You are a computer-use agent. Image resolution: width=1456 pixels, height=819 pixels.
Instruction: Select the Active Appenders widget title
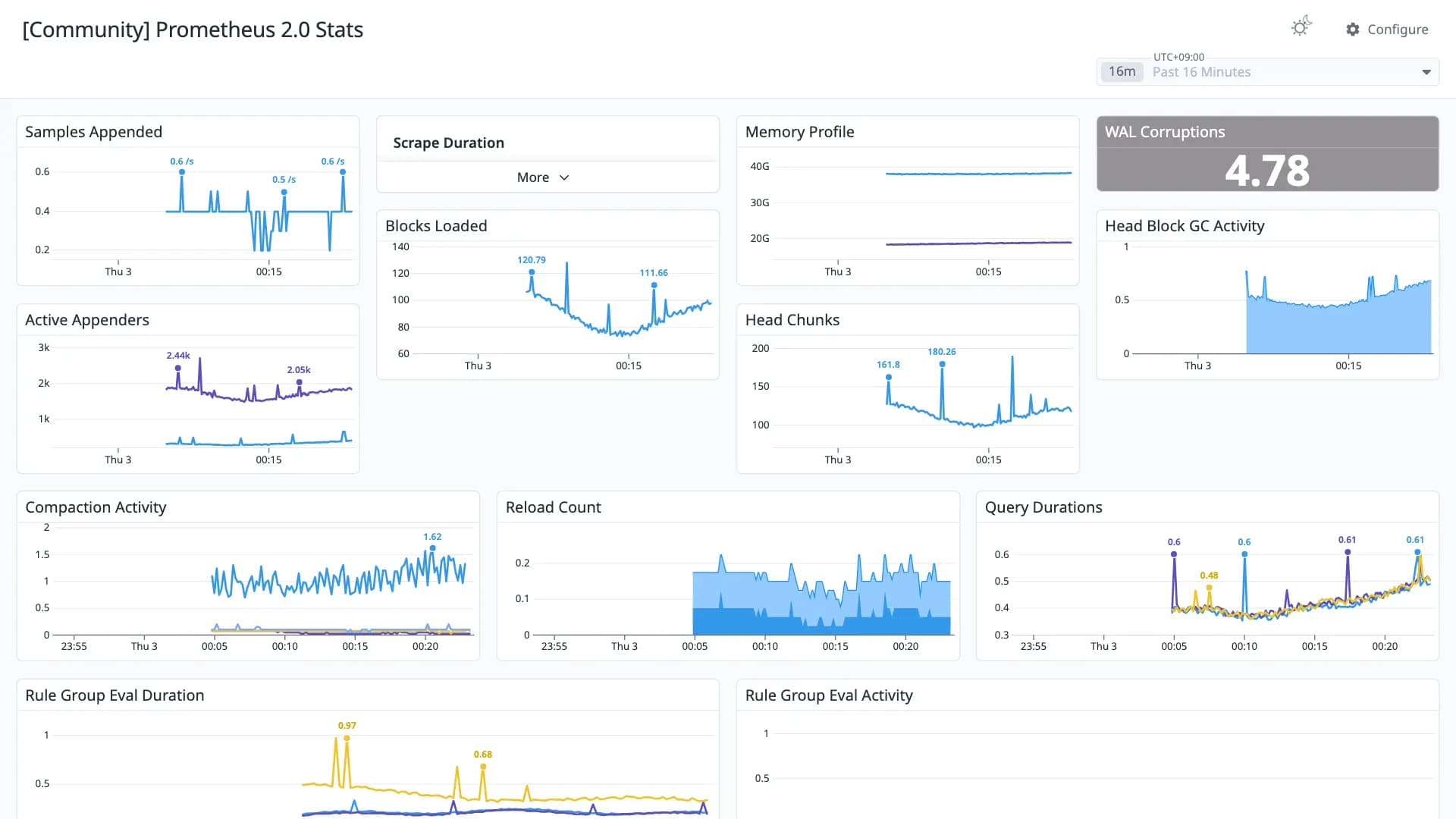click(x=87, y=320)
